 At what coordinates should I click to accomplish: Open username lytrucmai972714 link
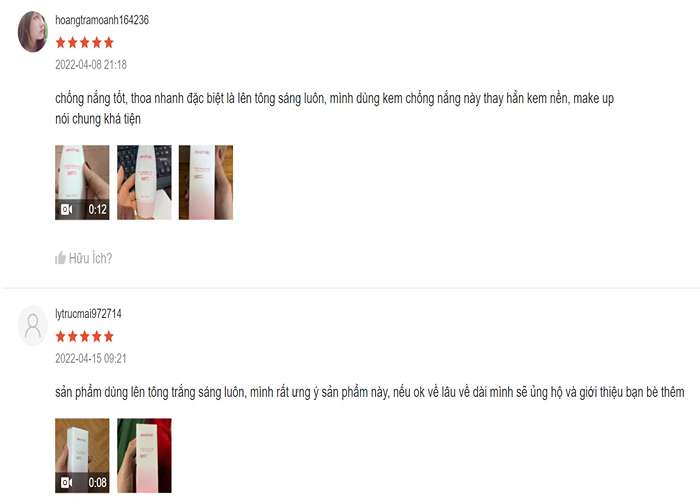(88, 314)
